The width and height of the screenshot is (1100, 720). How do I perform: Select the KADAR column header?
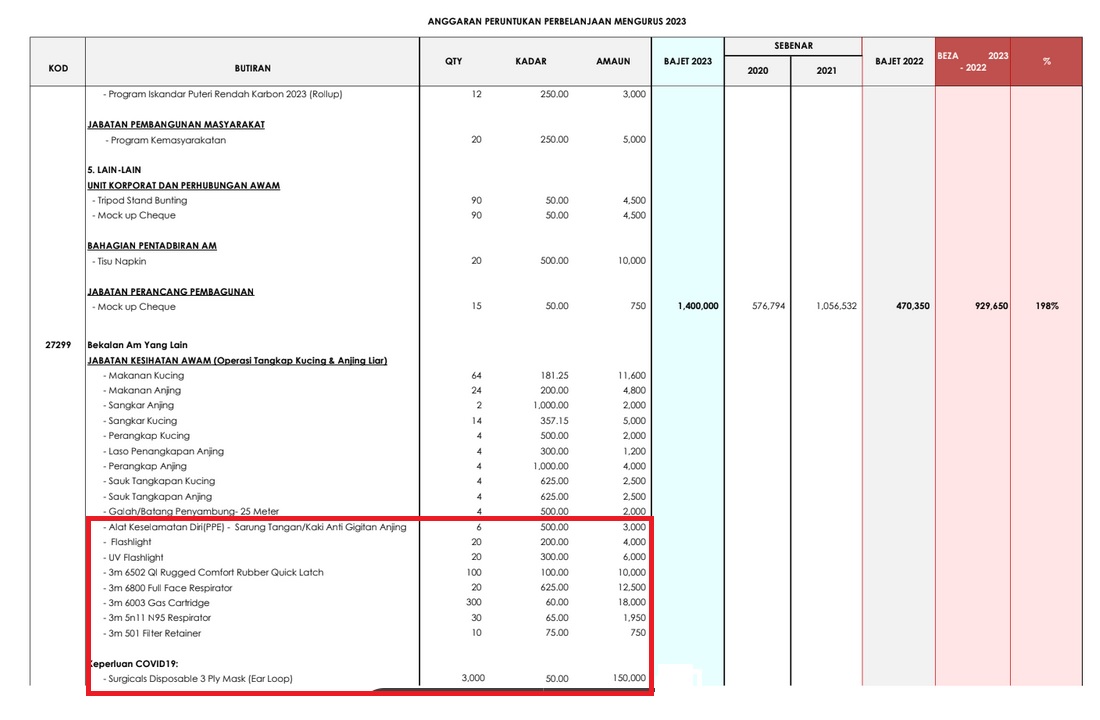click(x=531, y=61)
